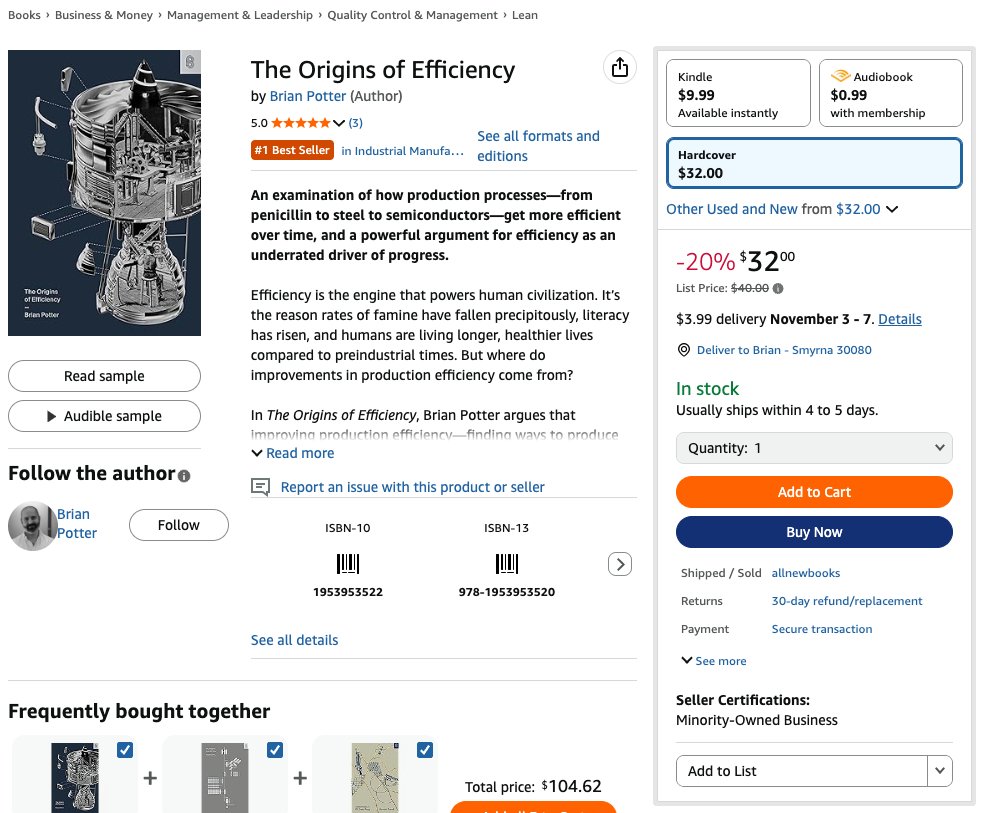982x813 pixels.
Task: Open the Lean category breadcrumb link
Action: pyautogui.click(x=524, y=15)
